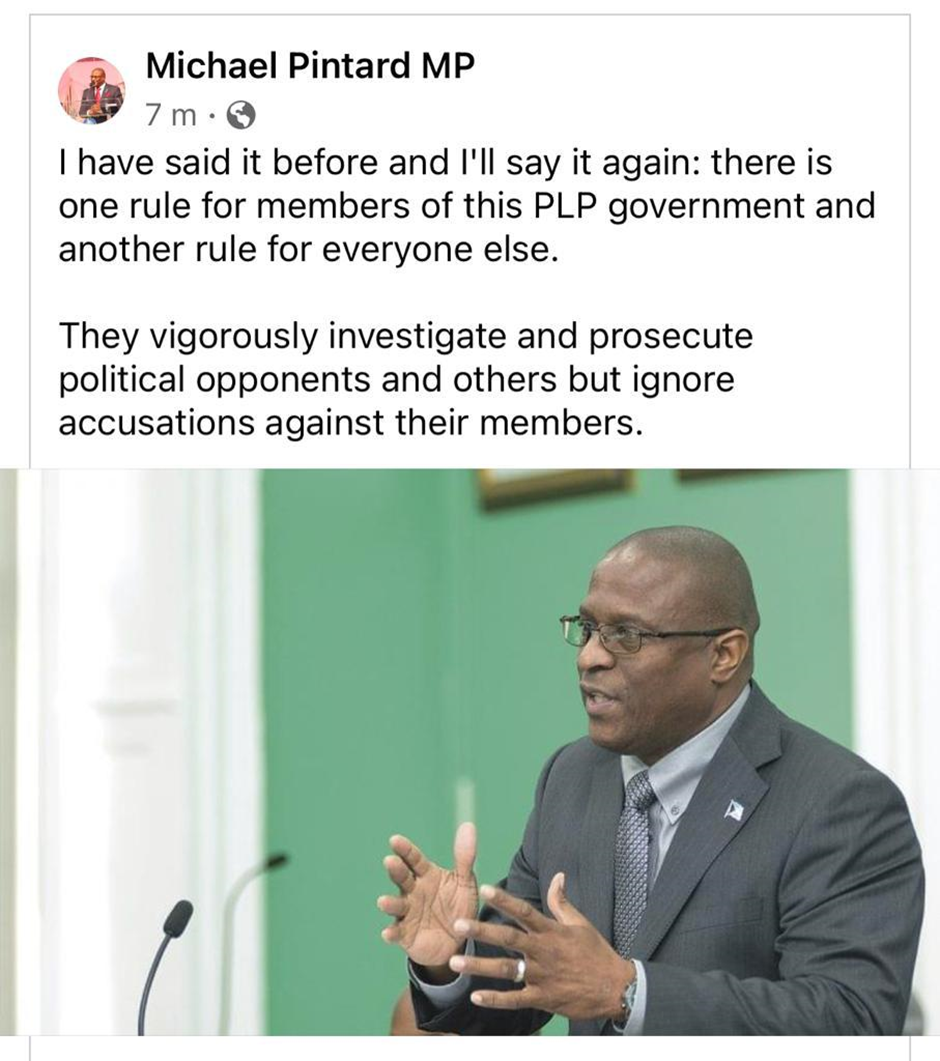The image size is (940, 1061).
Task: Select the paragraph starting 'They vigorously investigate'
Action: pos(406,379)
